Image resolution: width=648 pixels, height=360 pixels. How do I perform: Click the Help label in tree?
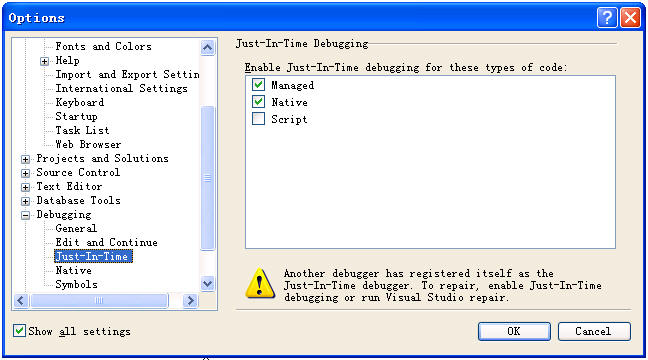(67, 60)
